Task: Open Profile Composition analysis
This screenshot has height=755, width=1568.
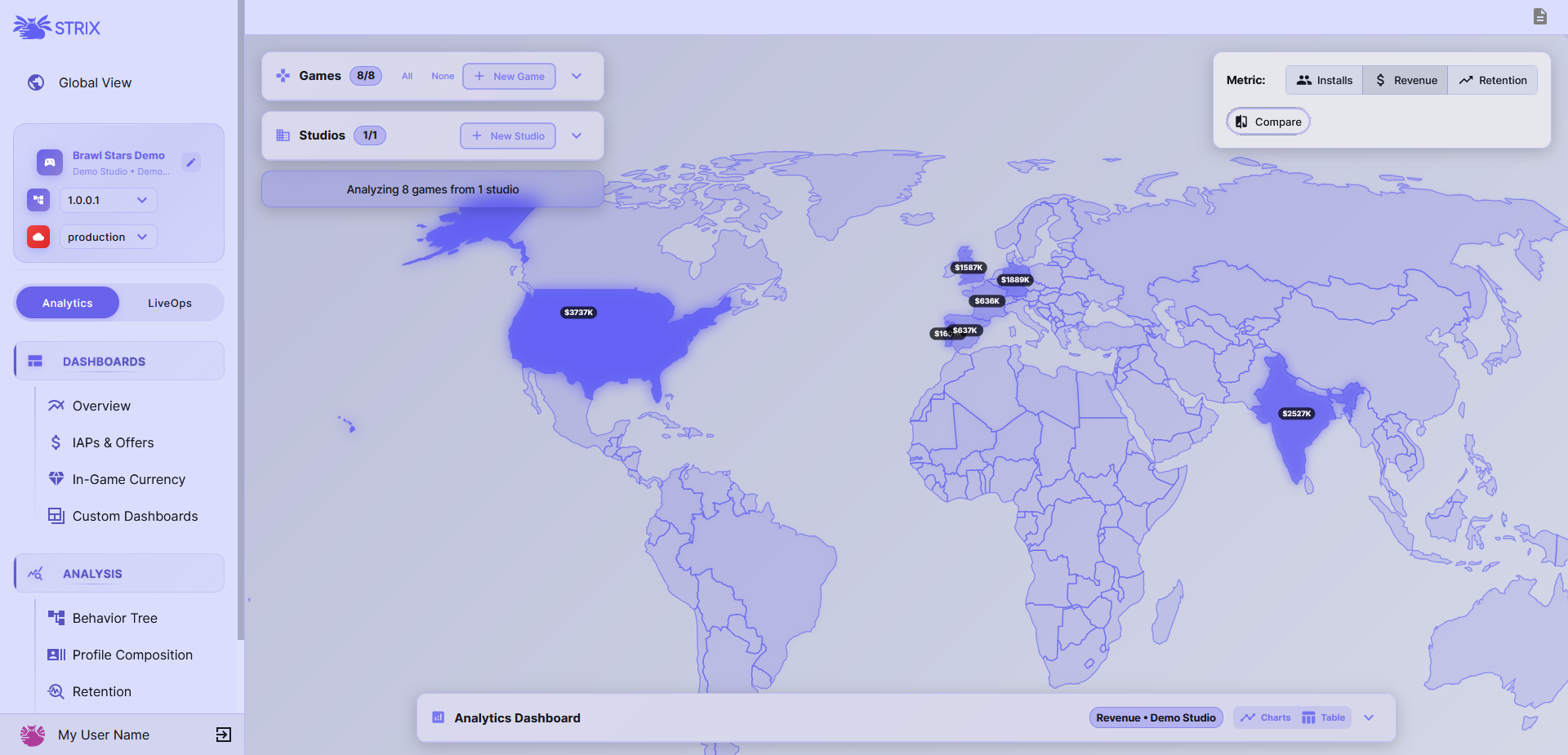Action: (132, 655)
